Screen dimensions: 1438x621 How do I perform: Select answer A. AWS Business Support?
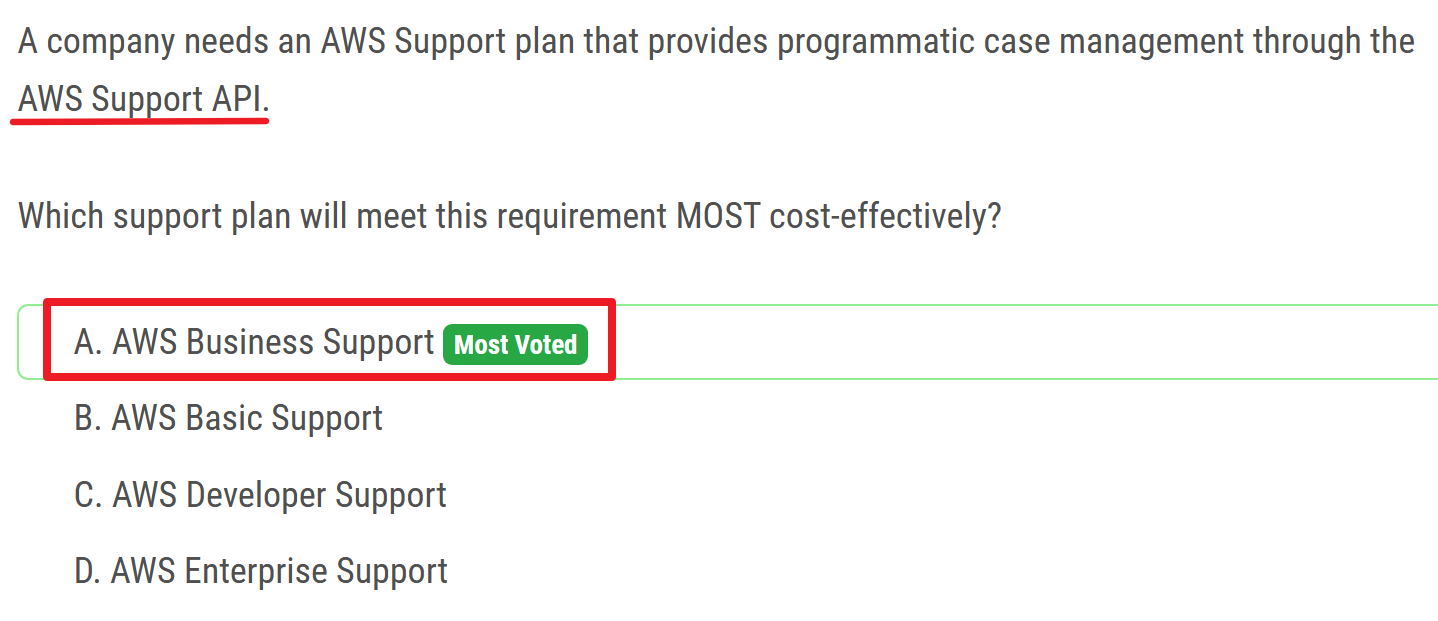[x=255, y=342]
